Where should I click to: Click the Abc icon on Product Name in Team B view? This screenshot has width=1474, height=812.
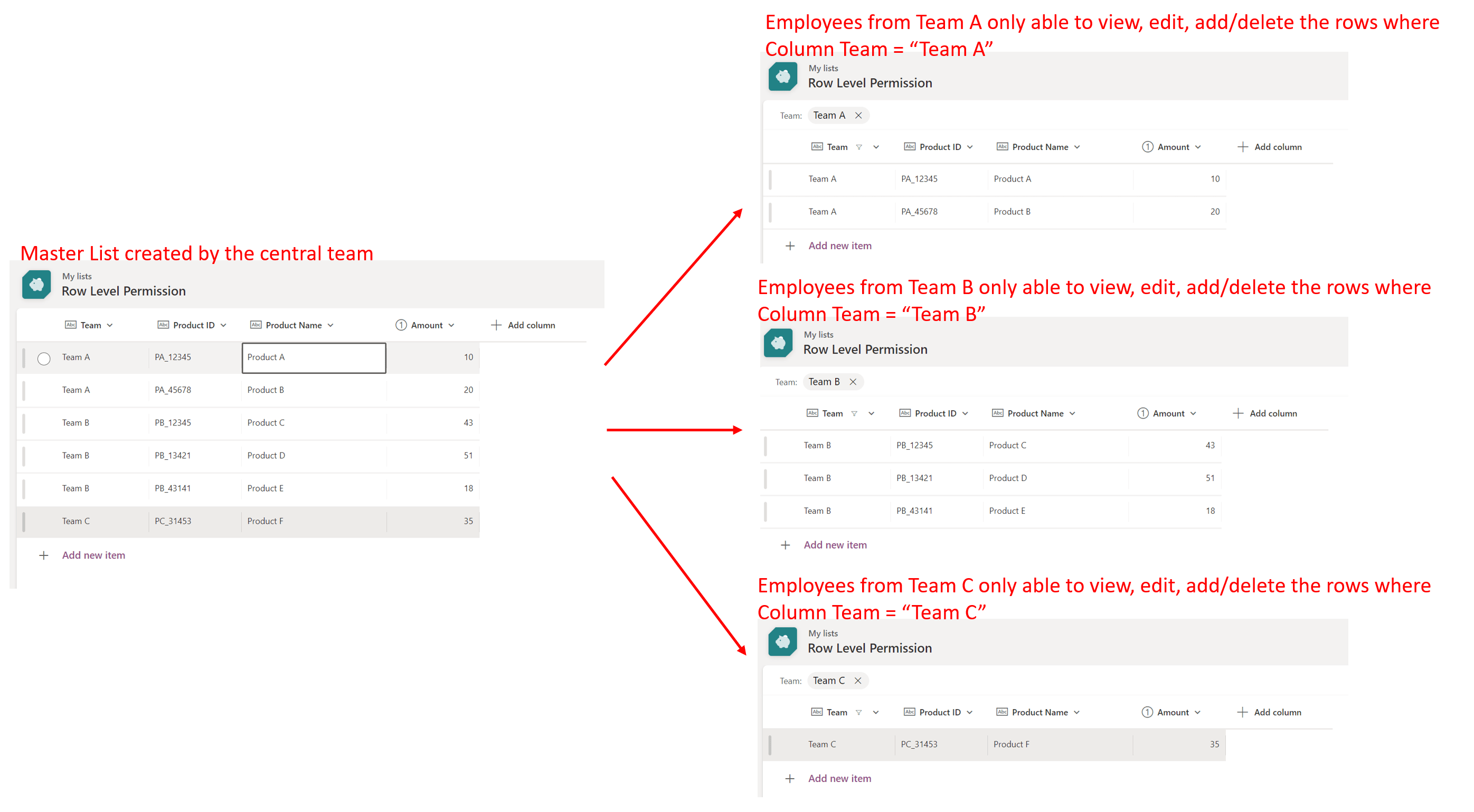point(997,413)
